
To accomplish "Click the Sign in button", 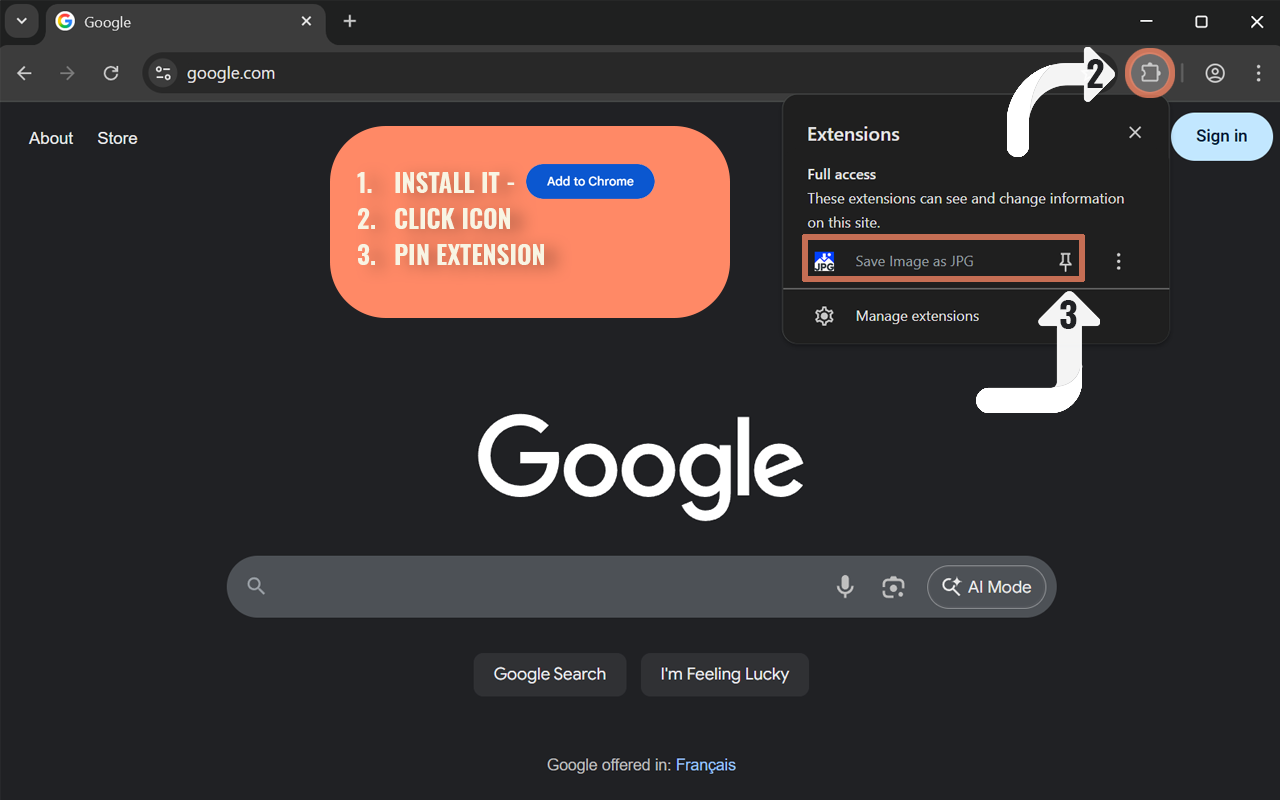I will [1221, 136].
